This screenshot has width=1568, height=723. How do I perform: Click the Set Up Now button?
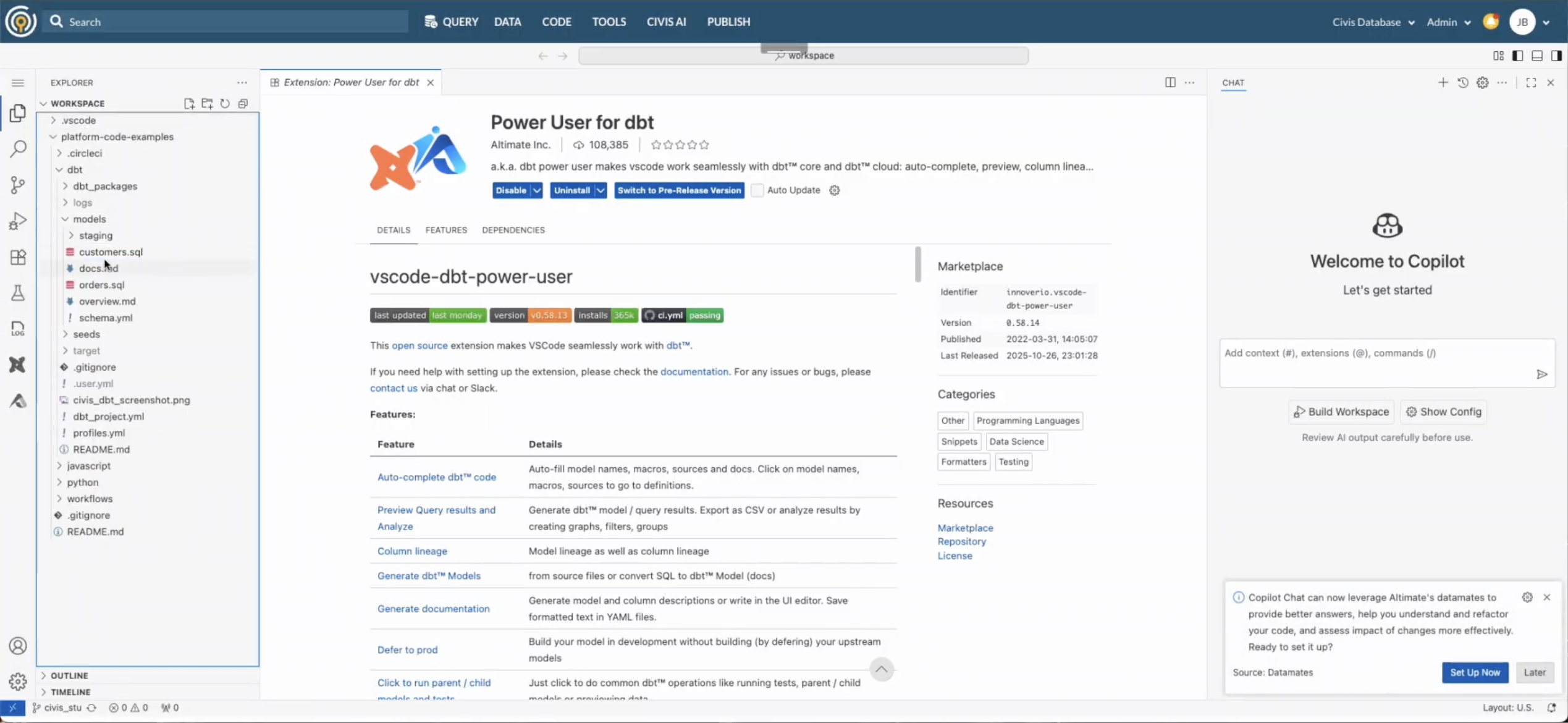[1474, 672]
